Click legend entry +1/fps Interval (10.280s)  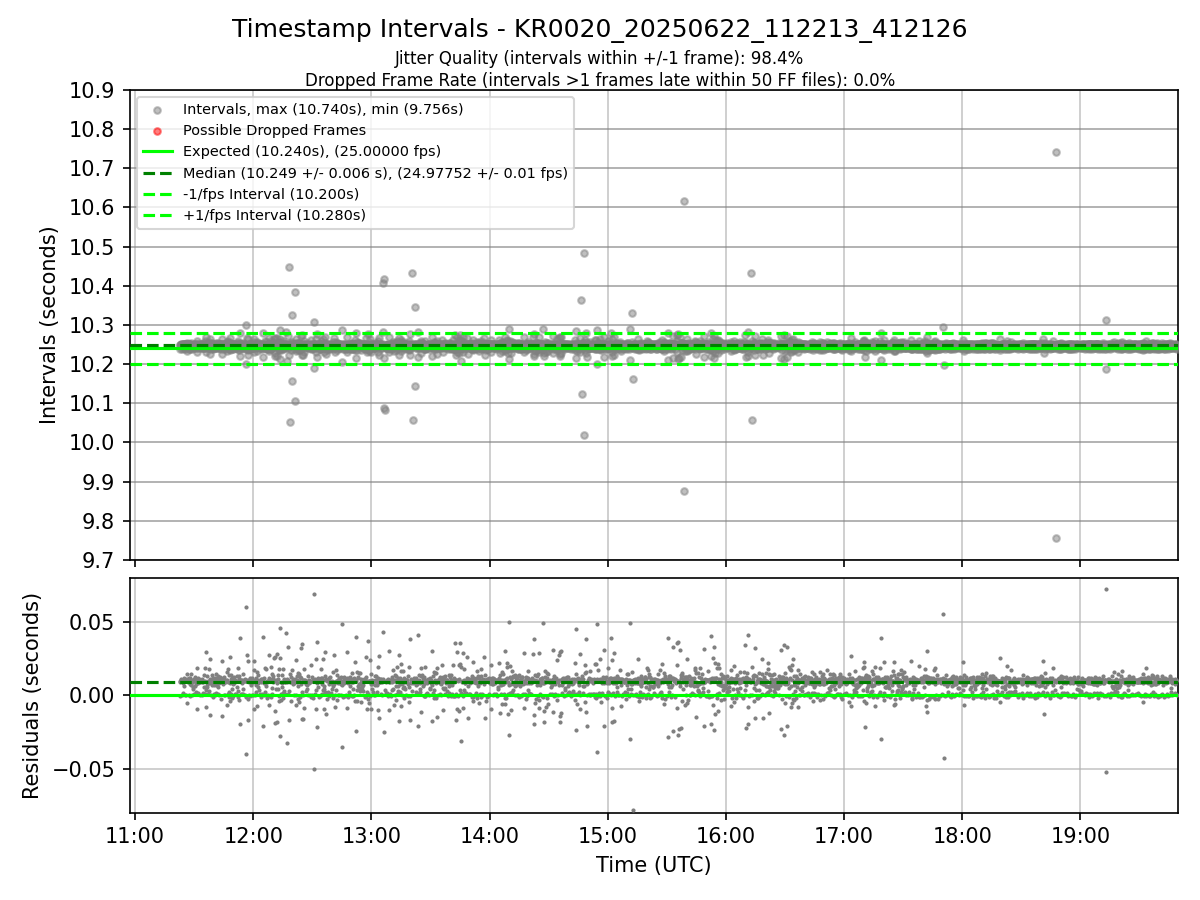[274, 215]
